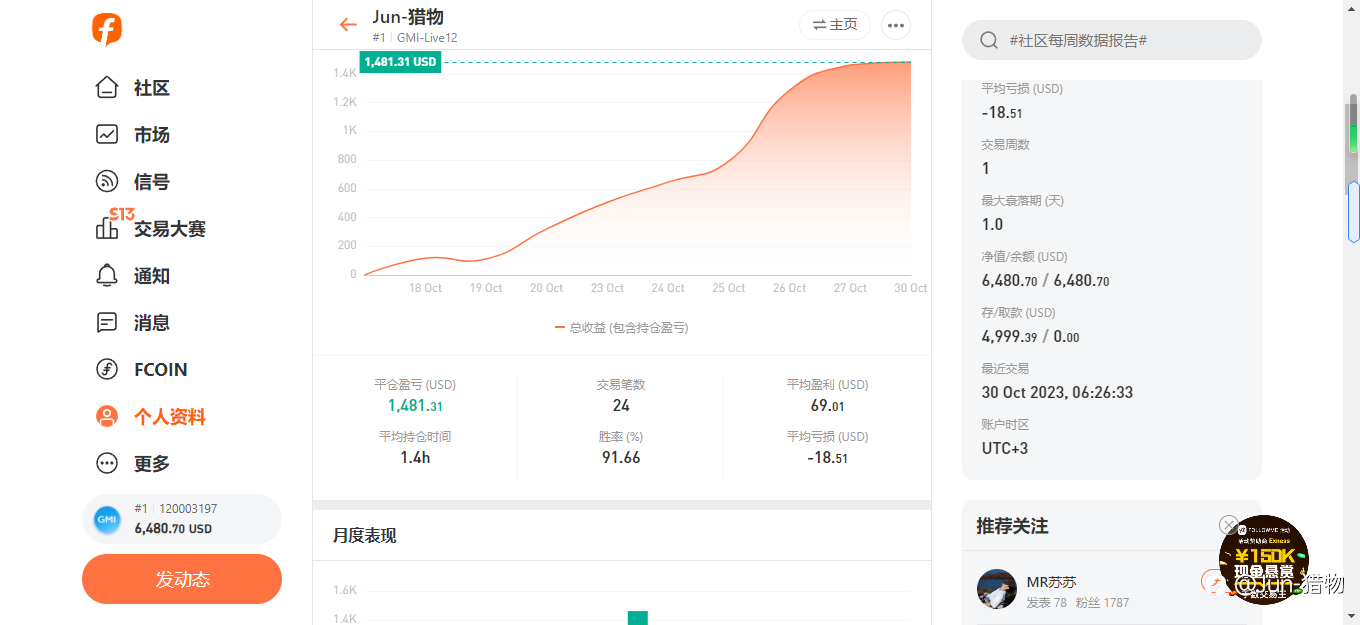The image size is (1360, 625).
Task: Open MR苏苏 recommended user avatar
Action: (997, 590)
